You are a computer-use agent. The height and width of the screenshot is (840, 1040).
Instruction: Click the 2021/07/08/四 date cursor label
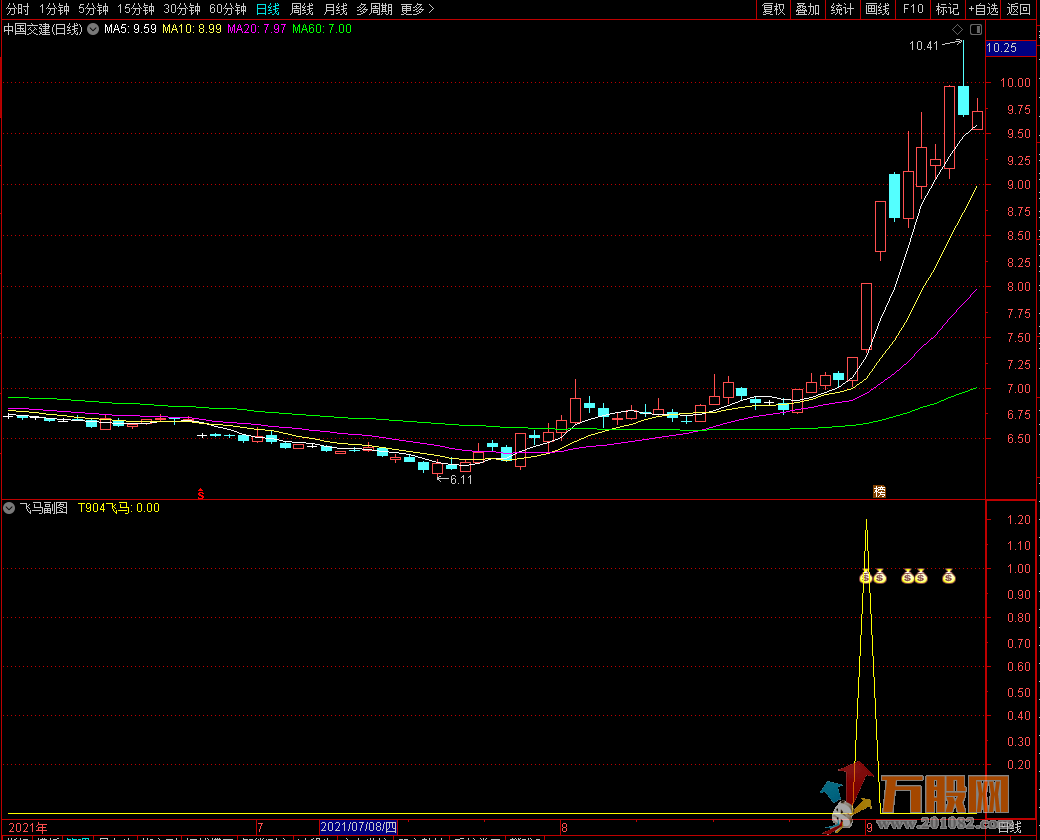358,827
